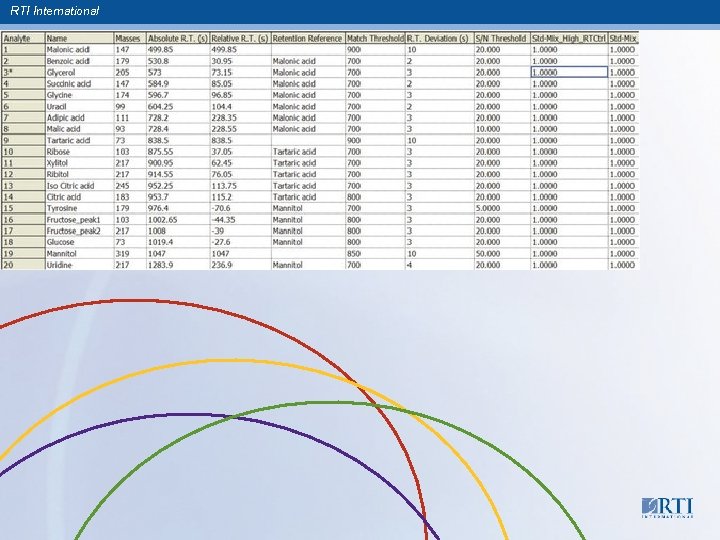Select S/N Threshold 5.0000 in Tyrosine row

click(502, 208)
